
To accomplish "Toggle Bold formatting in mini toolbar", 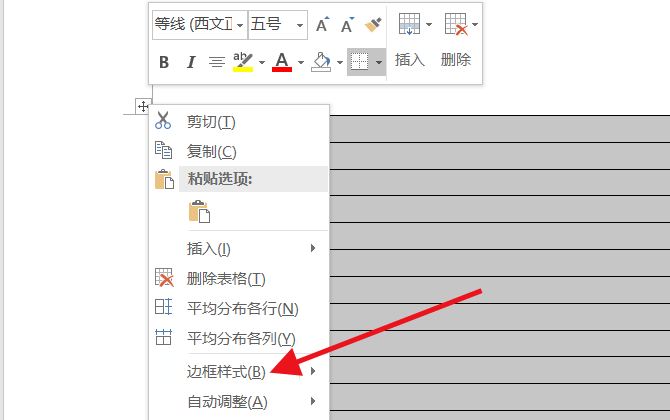I will click(x=164, y=62).
